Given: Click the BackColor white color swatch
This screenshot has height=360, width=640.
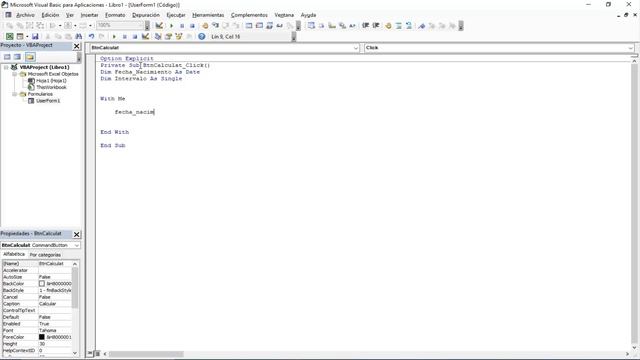Looking at the screenshot, I should [x=42, y=283].
